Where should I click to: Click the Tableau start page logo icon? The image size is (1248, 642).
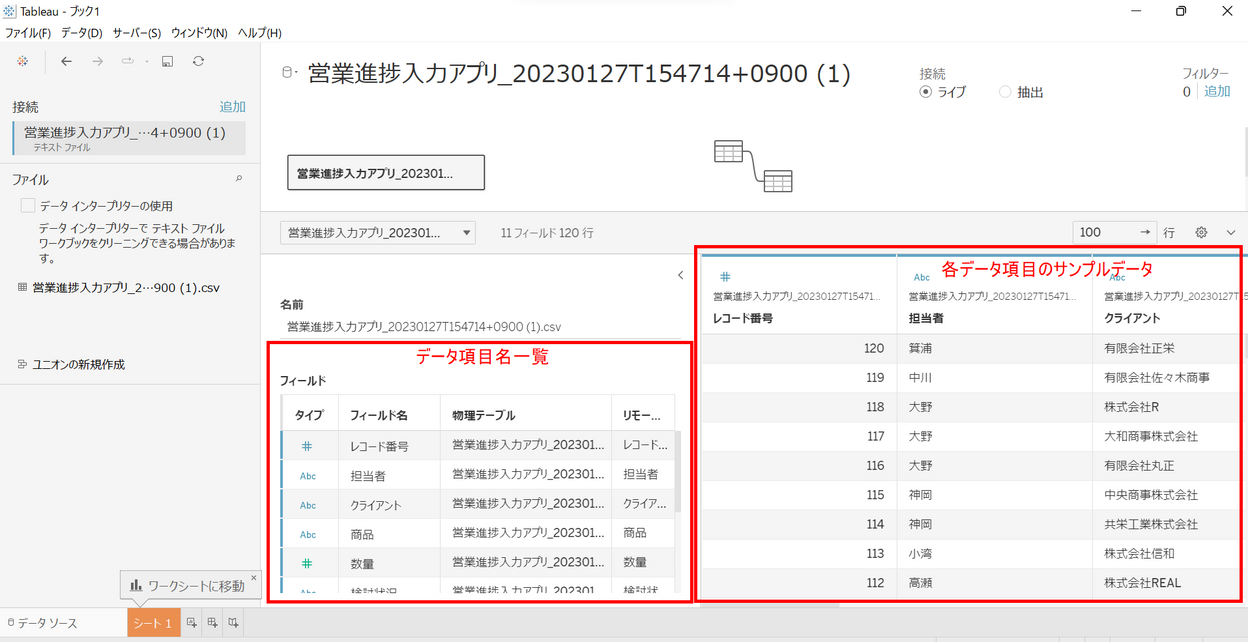tap(23, 61)
